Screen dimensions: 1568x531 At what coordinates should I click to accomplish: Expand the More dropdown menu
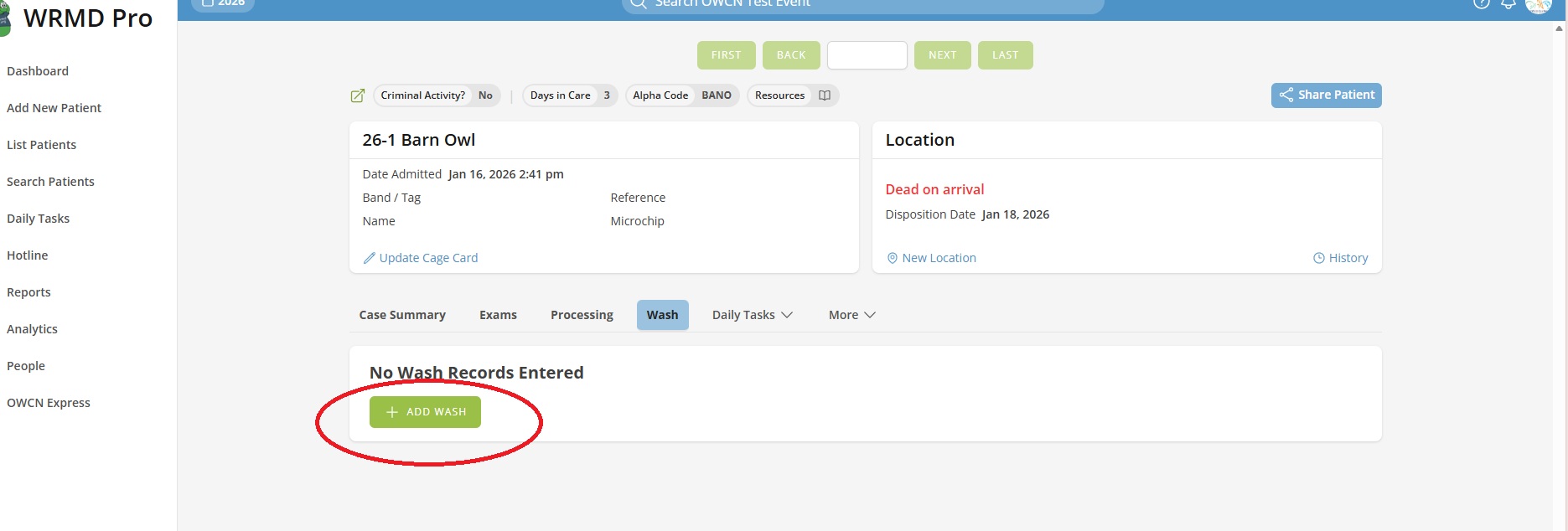pyautogui.click(x=851, y=315)
